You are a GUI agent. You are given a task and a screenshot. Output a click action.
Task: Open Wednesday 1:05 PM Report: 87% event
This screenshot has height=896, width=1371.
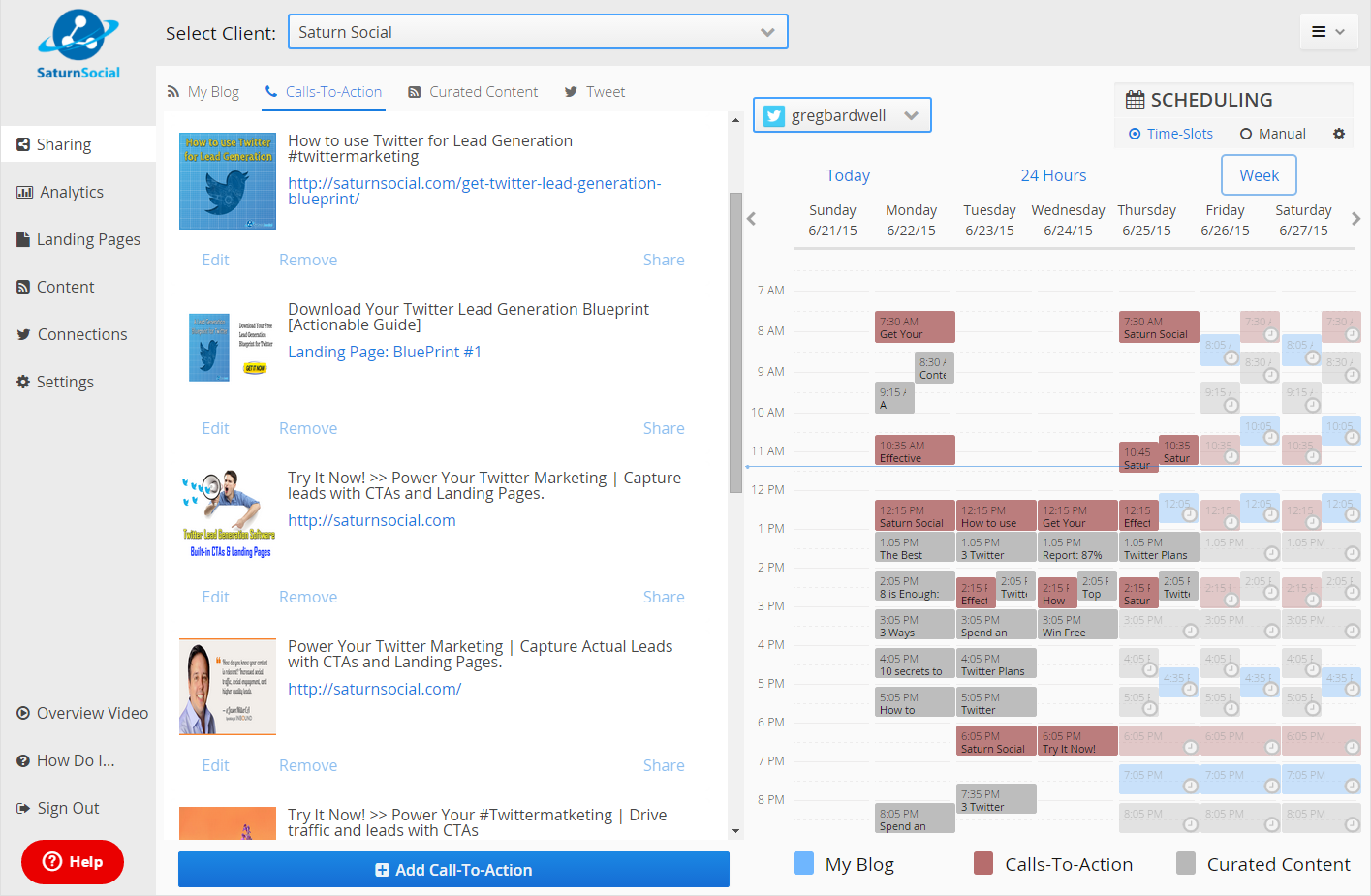[x=1077, y=547]
